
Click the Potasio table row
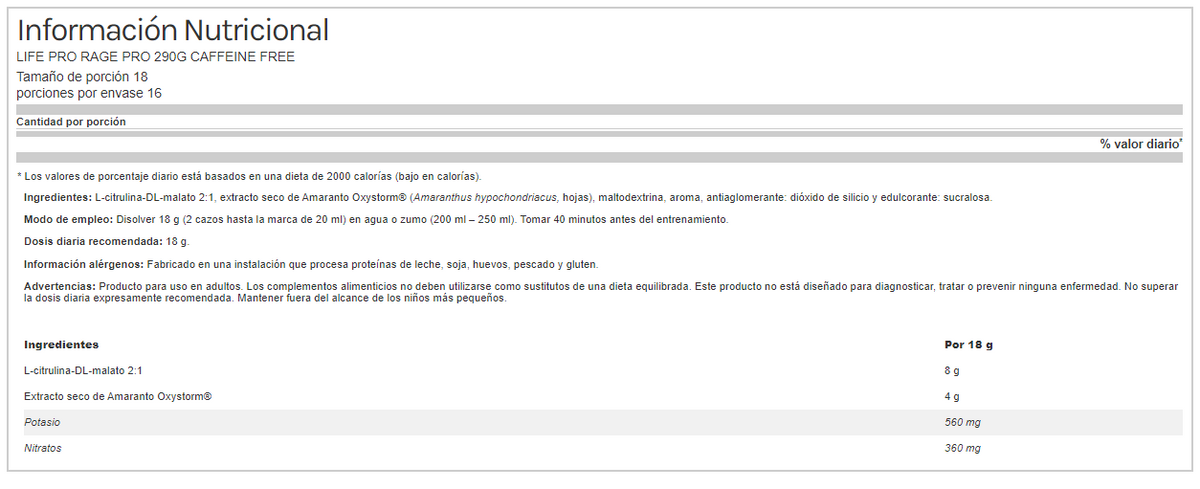(600, 422)
